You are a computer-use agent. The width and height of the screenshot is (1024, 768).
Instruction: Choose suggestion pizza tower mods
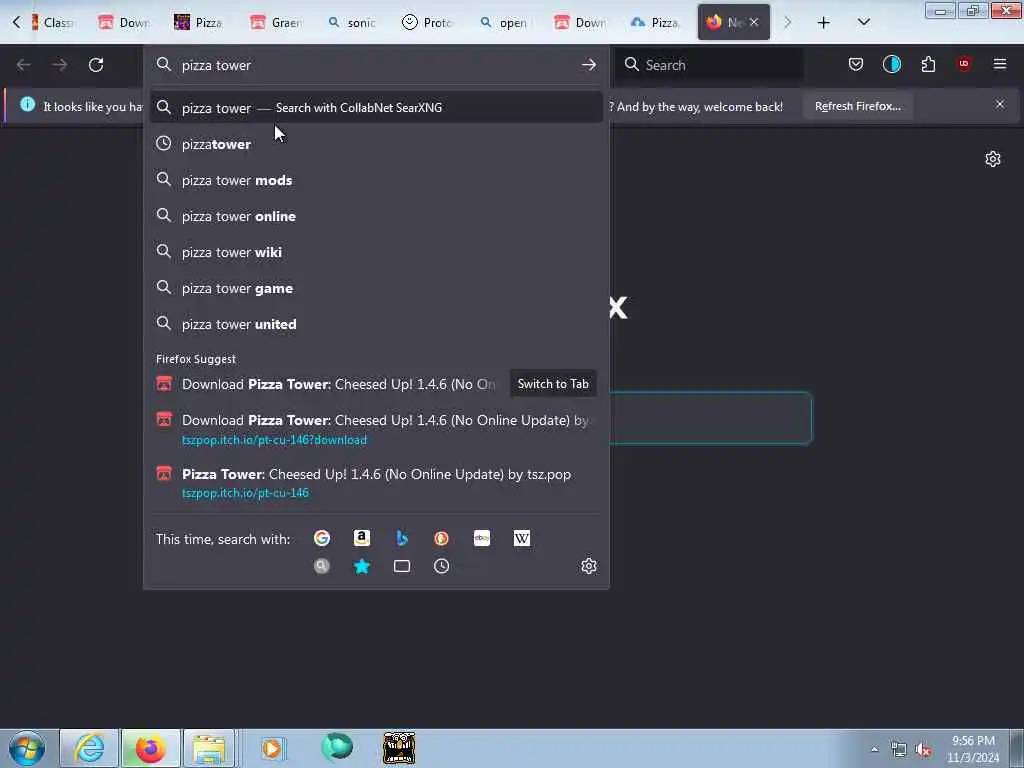[376, 180]
